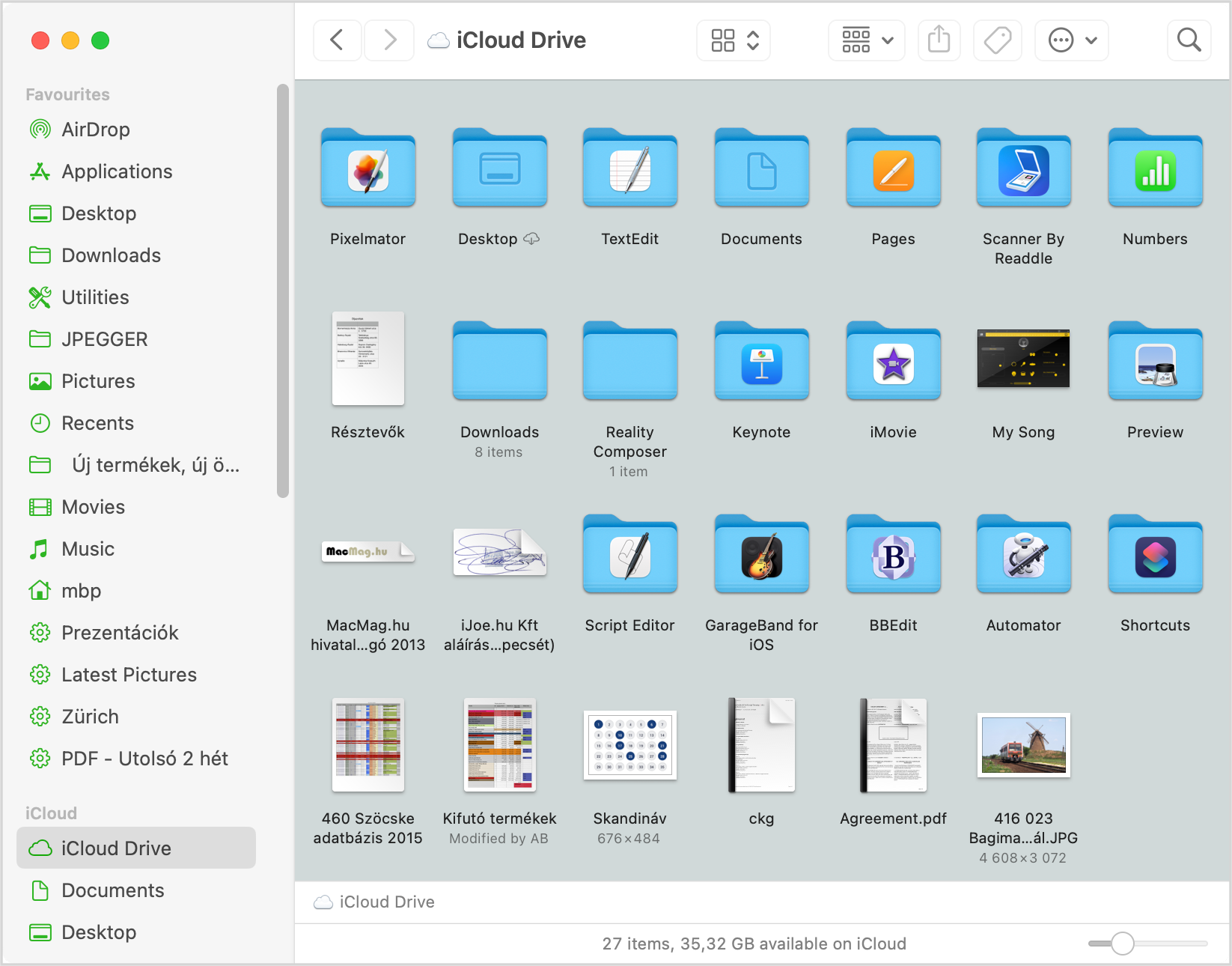
Task: Select the Agreement.pdf thumbnail
Action: point(893,745)
